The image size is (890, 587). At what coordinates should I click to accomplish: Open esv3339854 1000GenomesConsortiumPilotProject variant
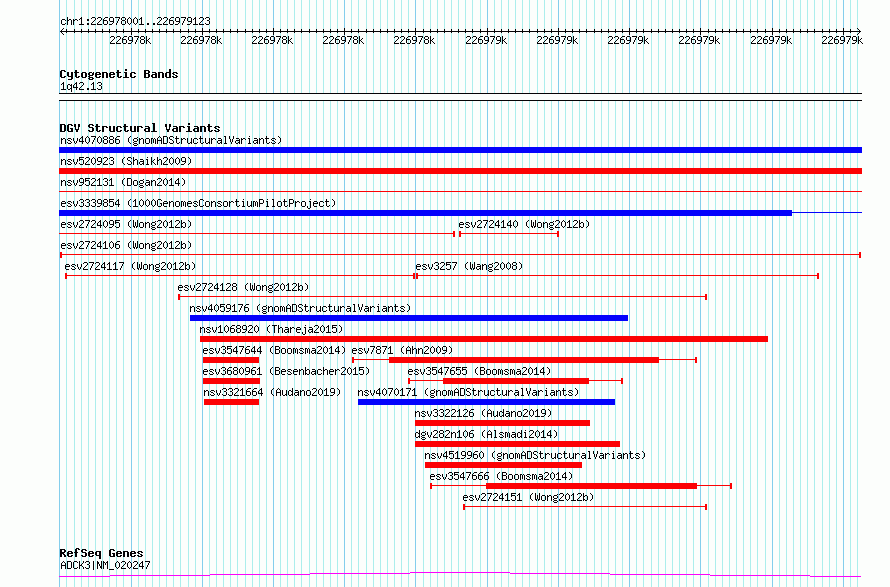click(x=198, y=203)
